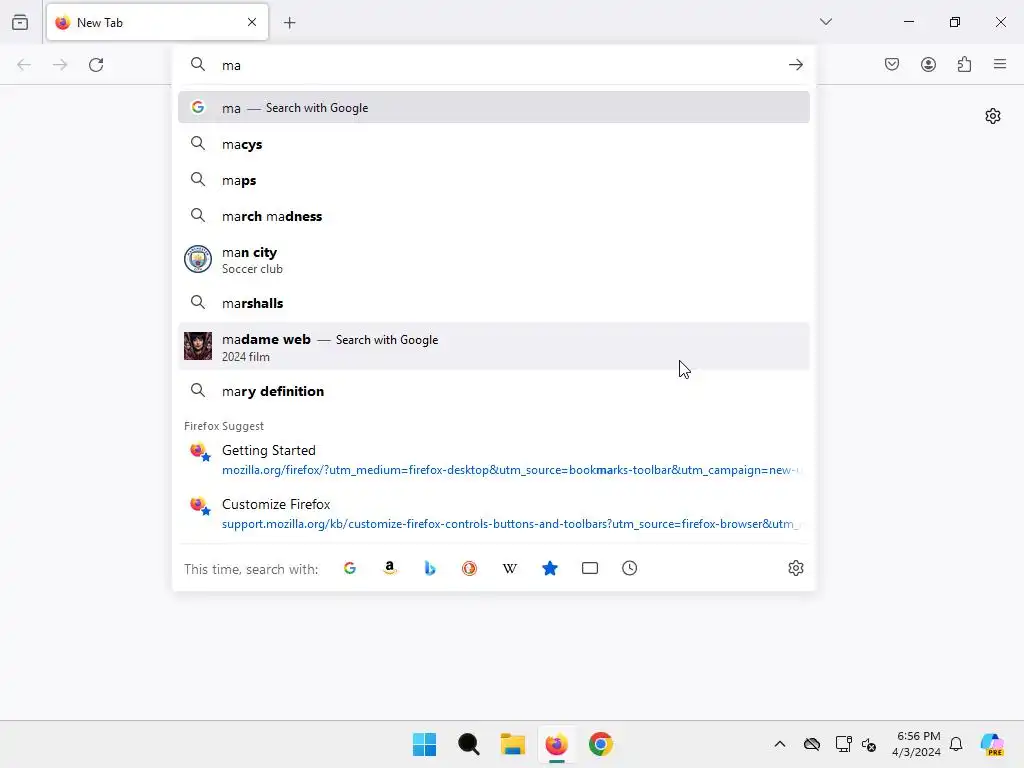Click into the address bar text field
Image resolution: width=1024 pixels, height=768 pixels.
(496, 65)
